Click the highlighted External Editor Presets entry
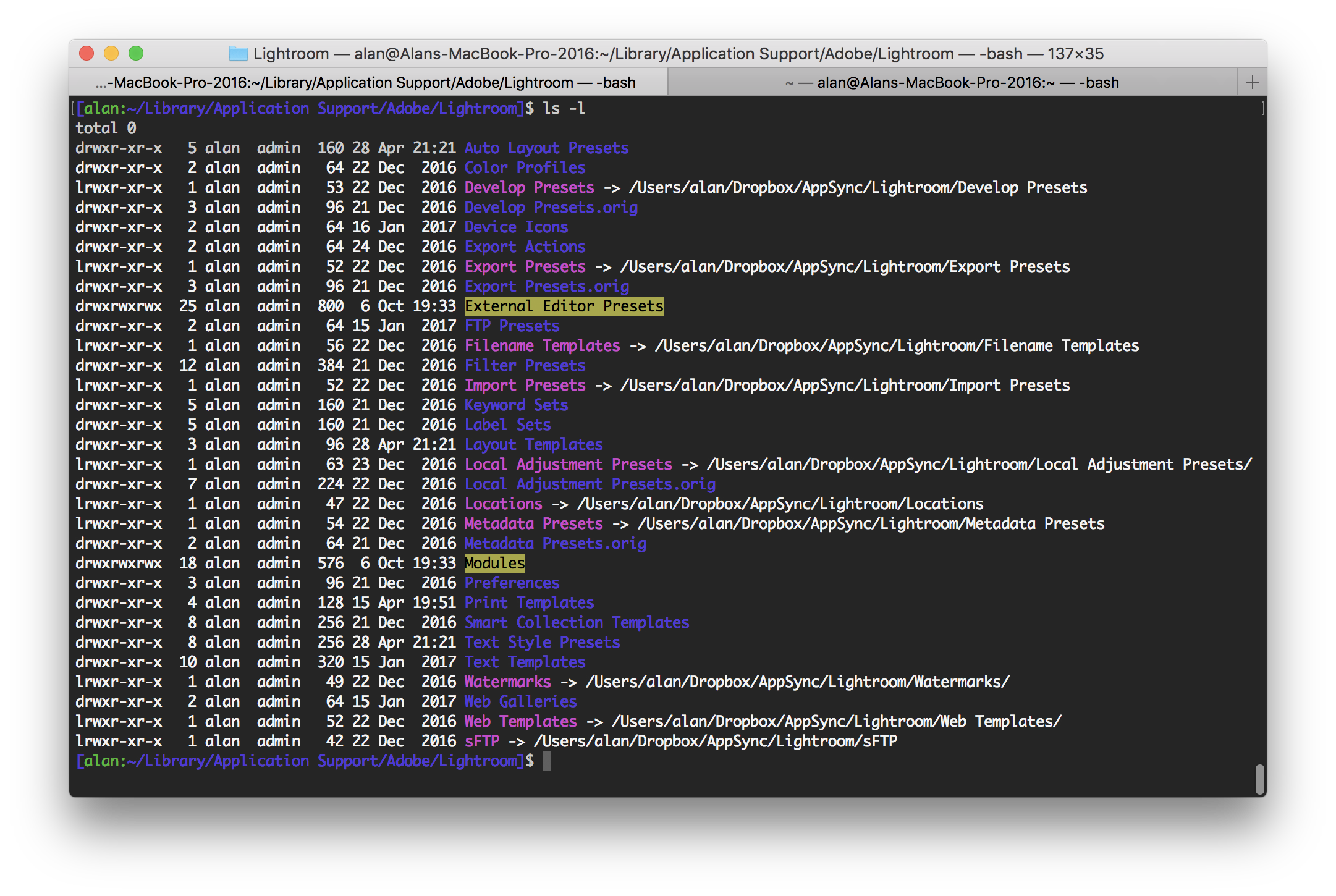The width and height of the screenshot is (1336, 896). 564,306
